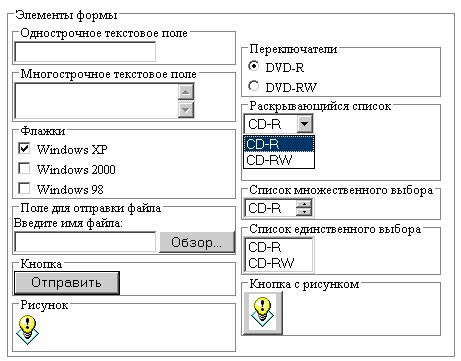Choose highlighted CD-R option in dropdown
Screen dimensions: 461x361
point(279,144)
